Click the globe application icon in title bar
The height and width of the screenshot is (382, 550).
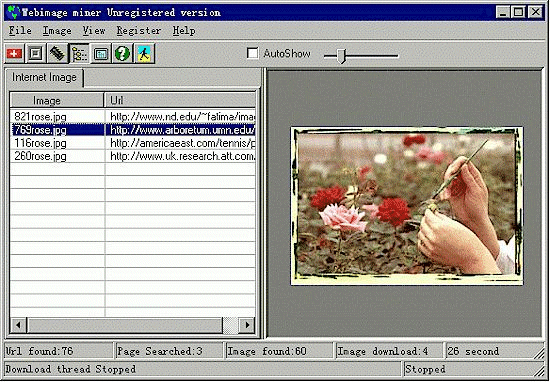click(13, 13)
